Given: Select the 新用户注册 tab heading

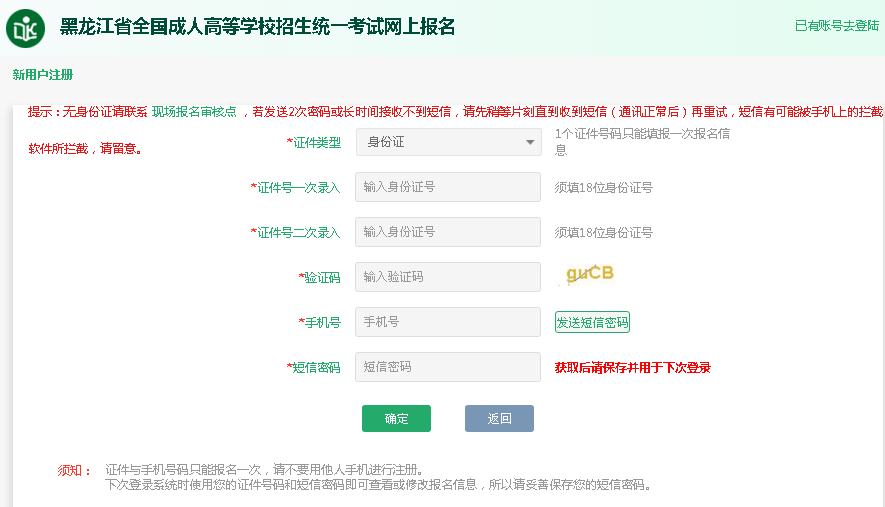Looking at the screenshot, I should click(43, 75).
